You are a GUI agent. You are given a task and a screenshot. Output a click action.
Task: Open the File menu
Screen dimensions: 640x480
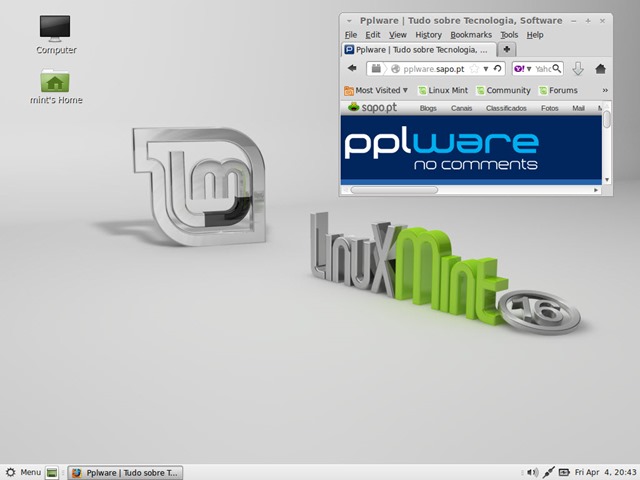[x=351, y=35]
